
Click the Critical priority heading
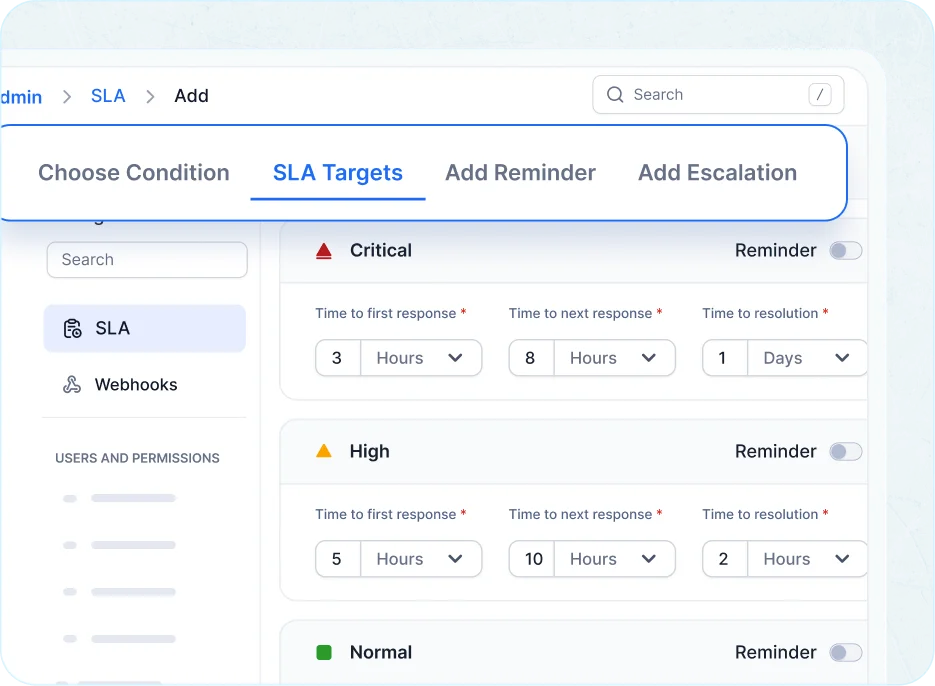click(380, 251)
